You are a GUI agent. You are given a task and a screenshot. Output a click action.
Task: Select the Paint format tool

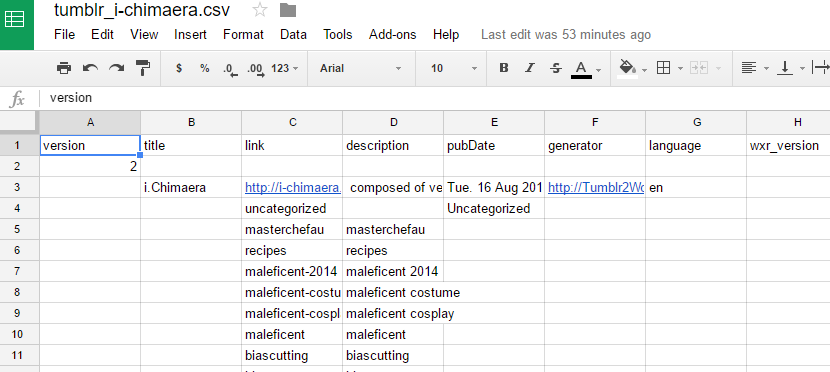[143, 68]
